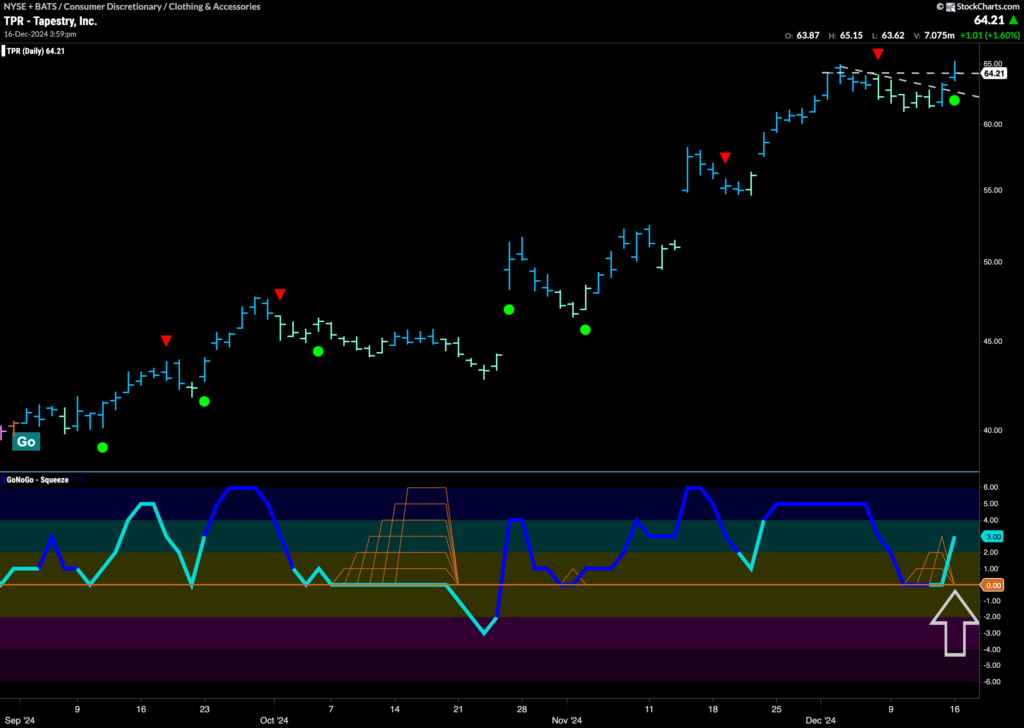Click the newest green dot near the December candles

955,101
